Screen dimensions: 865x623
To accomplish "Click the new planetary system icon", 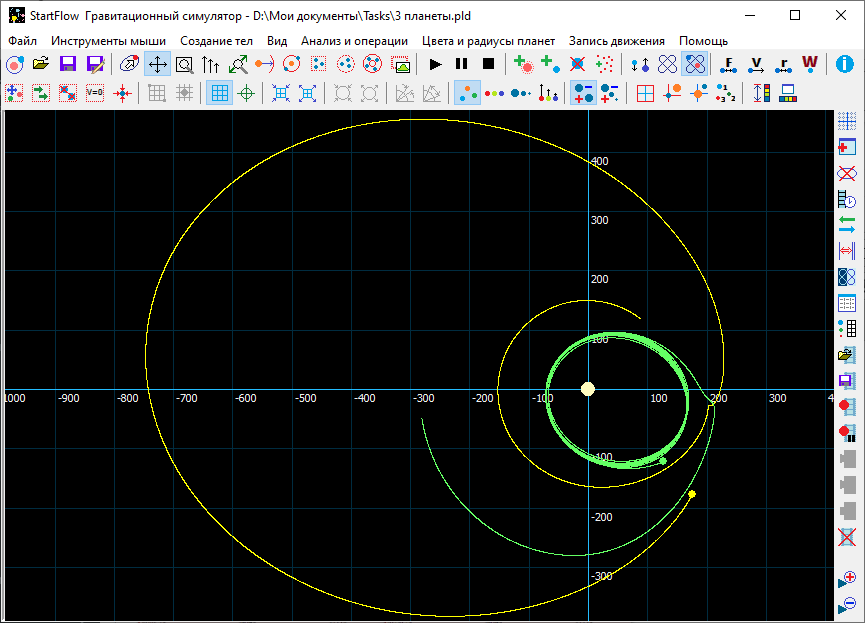I will click(15, 65).
